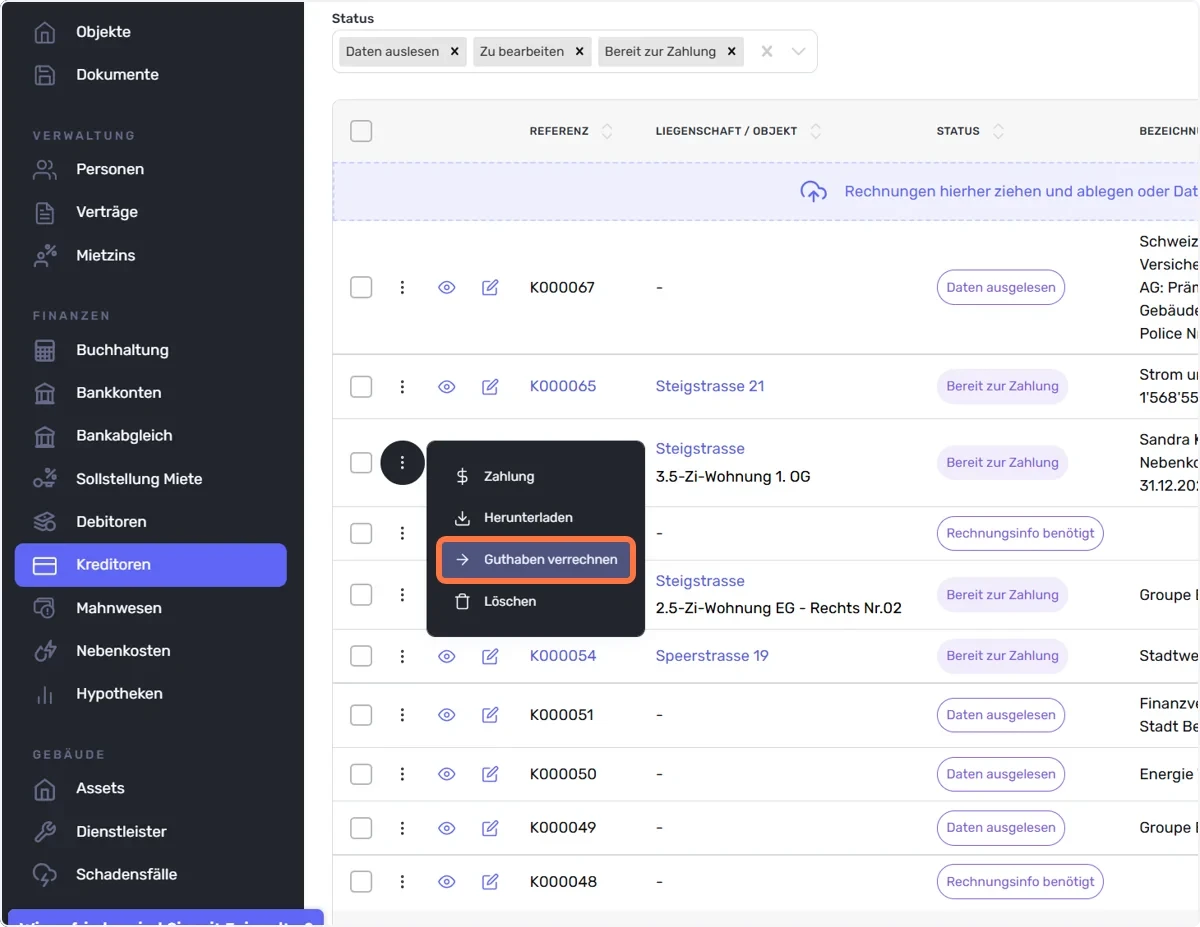Remove the 'Zu bearbeiten' filter chip
The height and width of the screenshot is (927, 1200).
pyautogui.click(x=579, y=51)
